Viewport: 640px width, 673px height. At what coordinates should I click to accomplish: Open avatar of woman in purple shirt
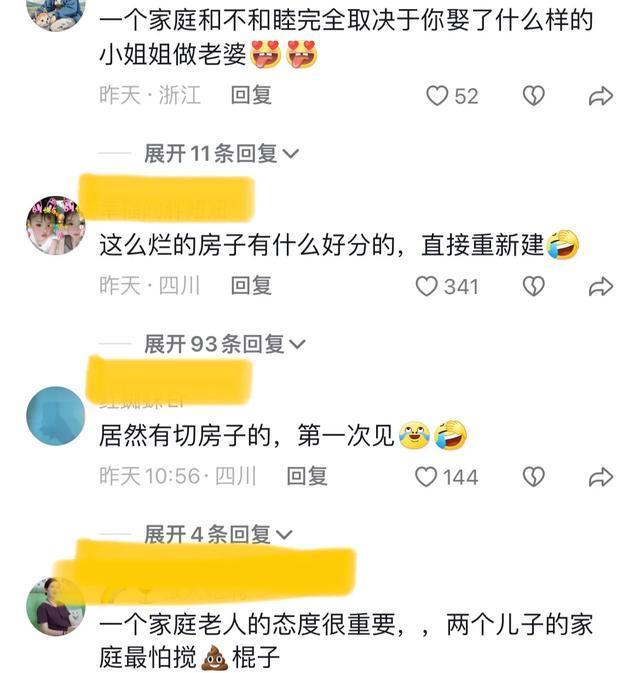(56, 606)
